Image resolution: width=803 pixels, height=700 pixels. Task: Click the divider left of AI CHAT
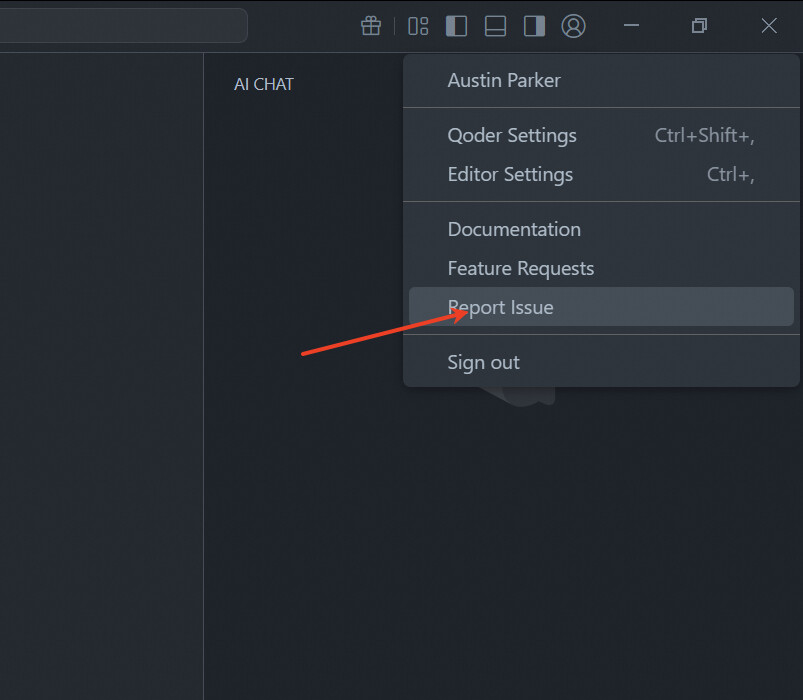[204, 400]
